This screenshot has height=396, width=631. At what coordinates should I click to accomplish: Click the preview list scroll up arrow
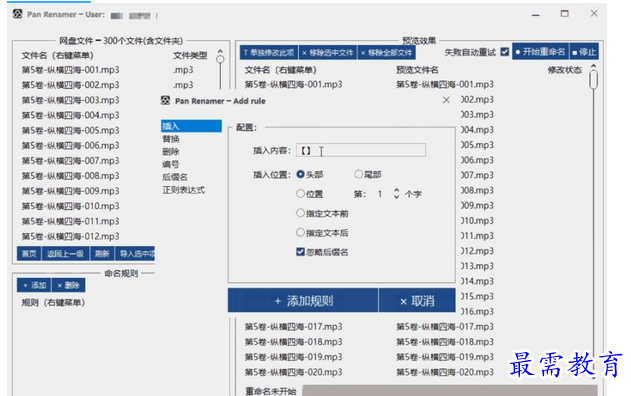click(x=594, y=66)
